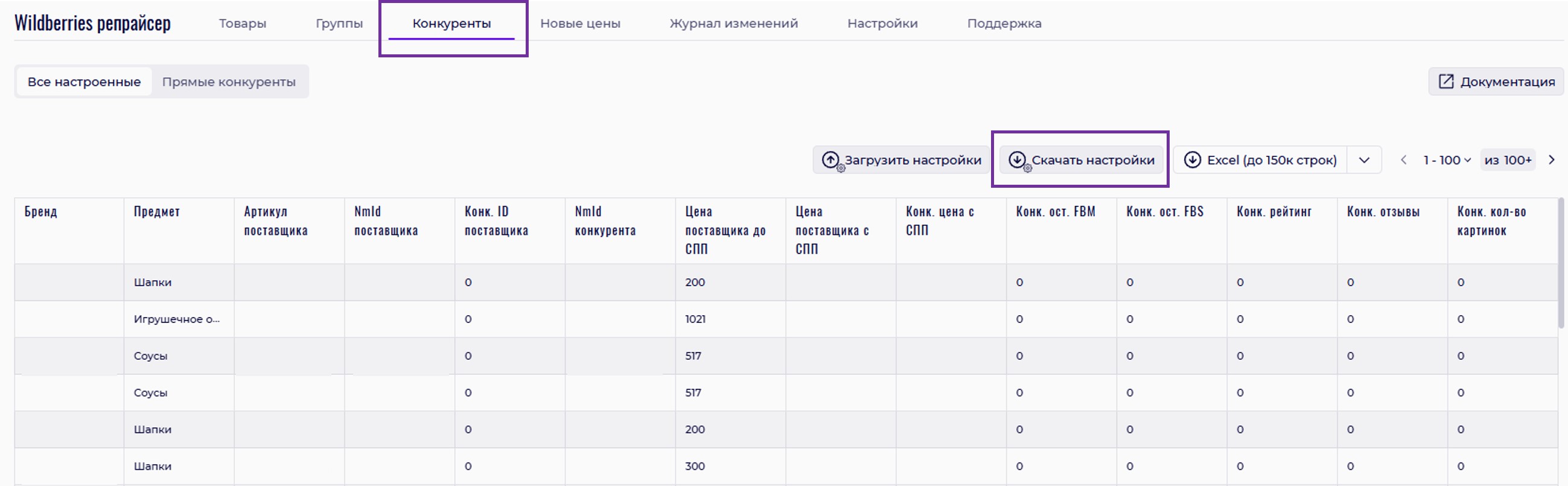
Task: Click the download settings arrow icon
Action: [1017, 159]
